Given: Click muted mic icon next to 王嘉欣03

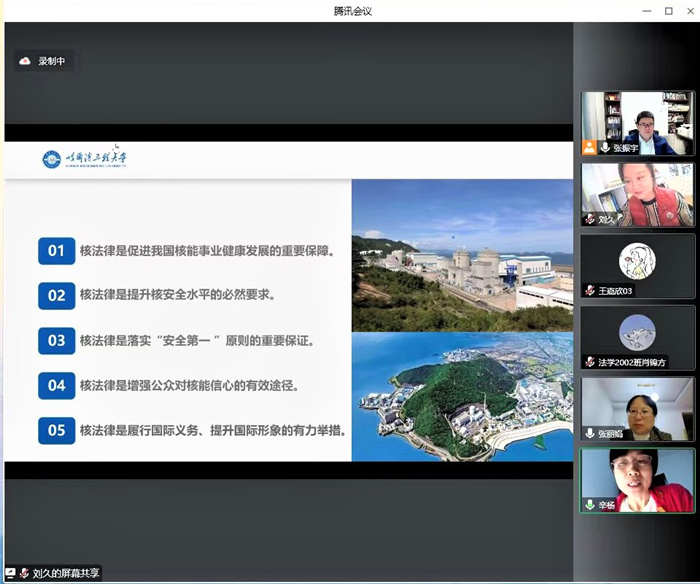Looking at the screenshot, I should click(590, 290).
